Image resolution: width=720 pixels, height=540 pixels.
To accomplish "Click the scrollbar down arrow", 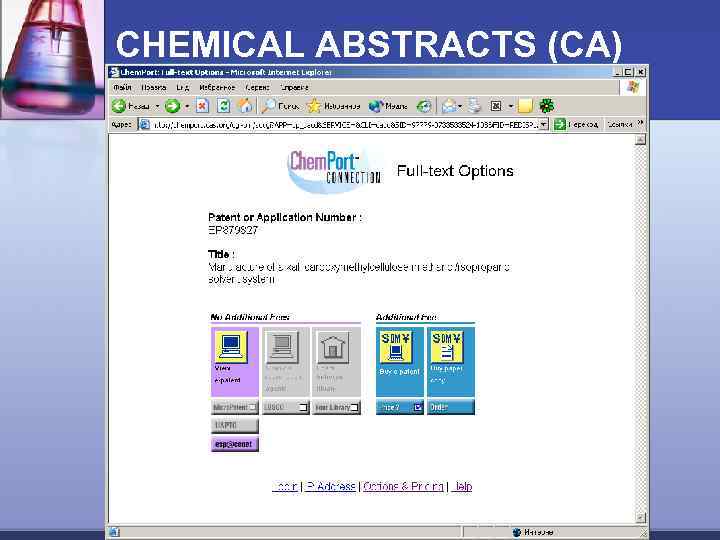I will 641,518.
